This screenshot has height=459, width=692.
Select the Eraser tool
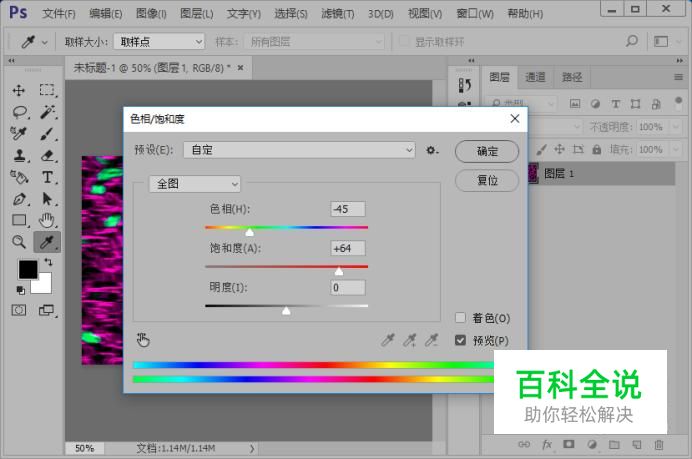pos(47,155)
